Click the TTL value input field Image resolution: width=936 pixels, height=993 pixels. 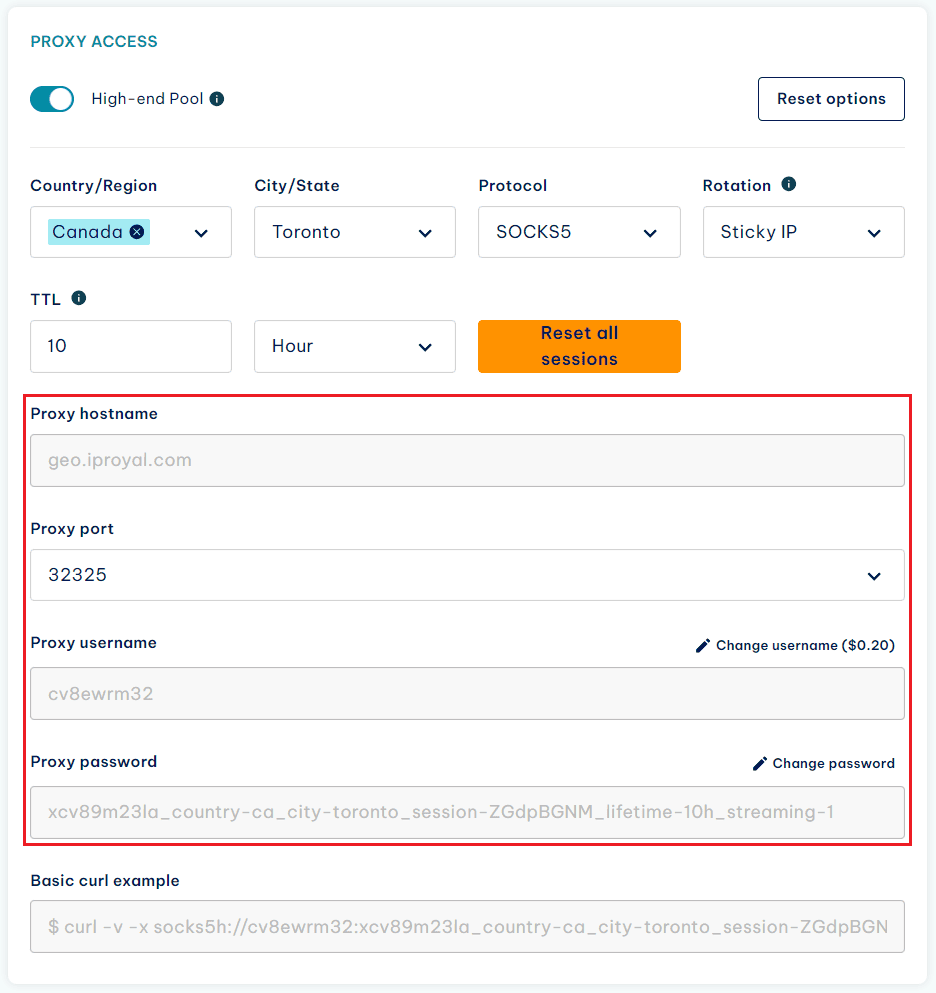pyautogui.click(x=131, y=346)
